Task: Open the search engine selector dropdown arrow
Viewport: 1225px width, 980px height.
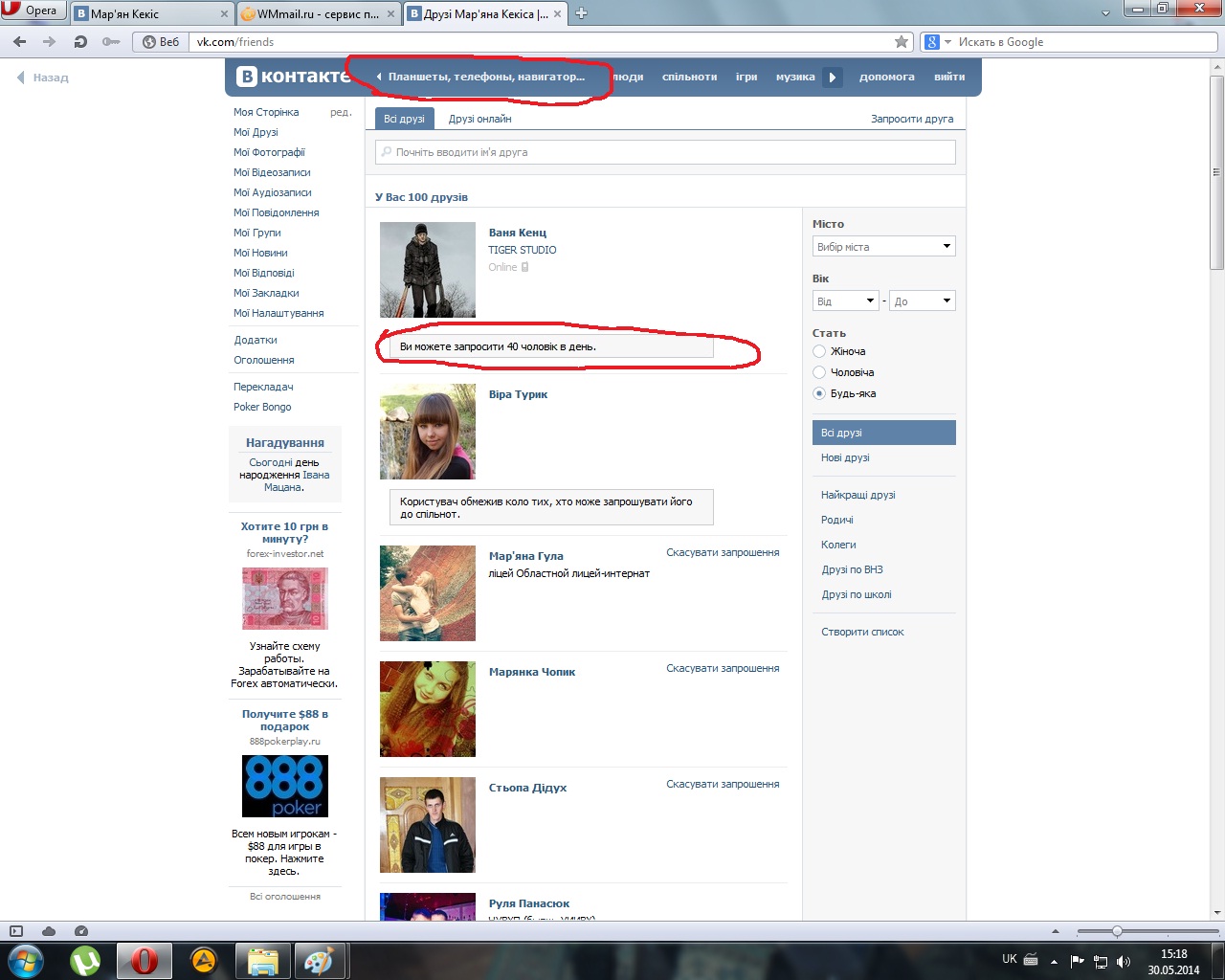Action: click(x=948, y=42)
